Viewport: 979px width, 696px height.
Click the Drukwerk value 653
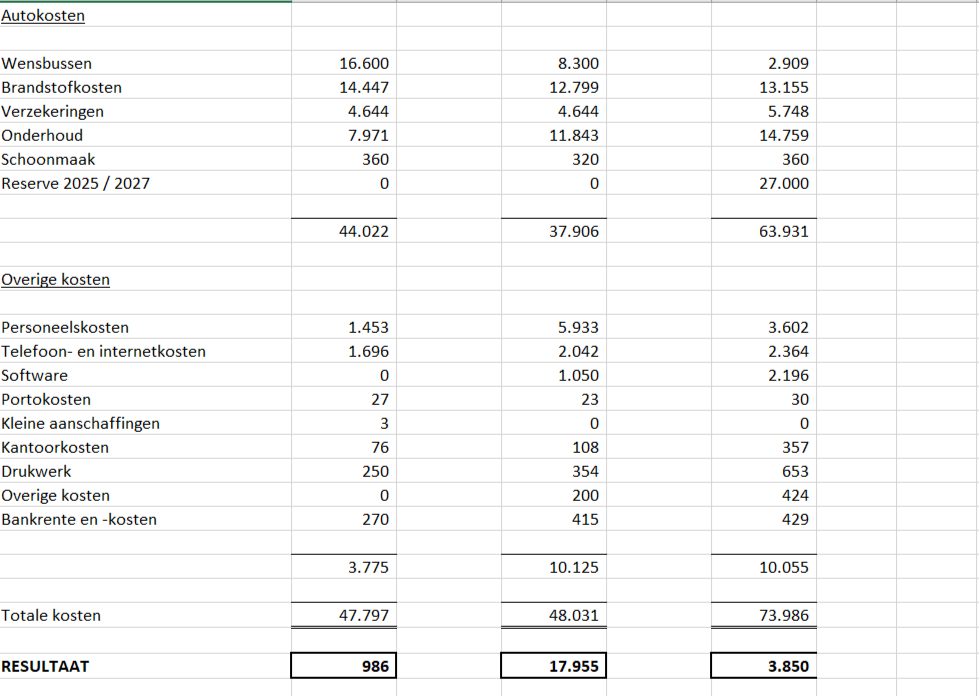coord(795,472)
